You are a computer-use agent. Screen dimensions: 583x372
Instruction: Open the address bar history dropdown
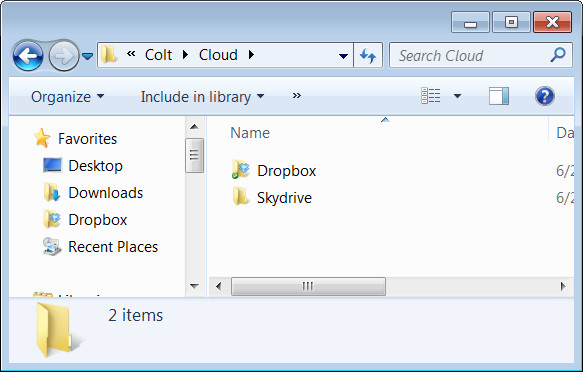[343, 56]
